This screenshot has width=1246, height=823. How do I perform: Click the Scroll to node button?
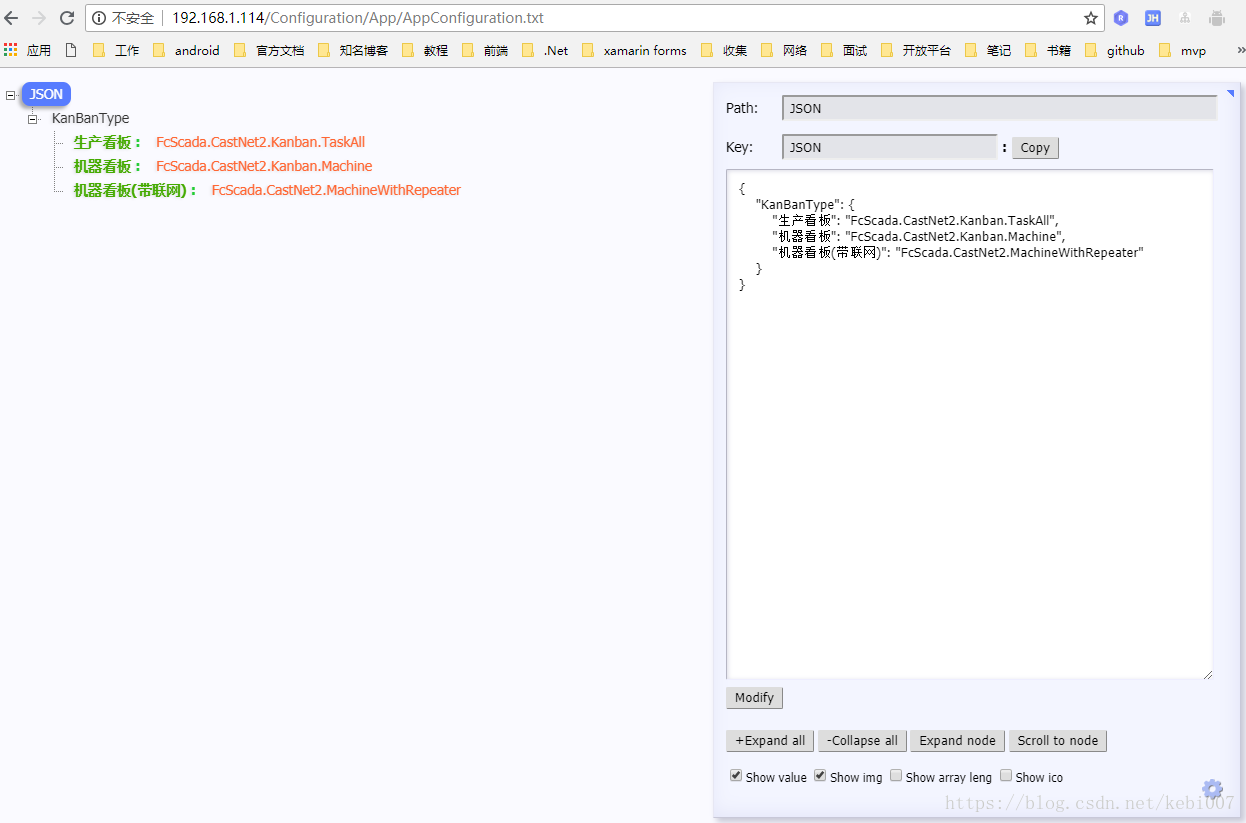click(1058, 741)
